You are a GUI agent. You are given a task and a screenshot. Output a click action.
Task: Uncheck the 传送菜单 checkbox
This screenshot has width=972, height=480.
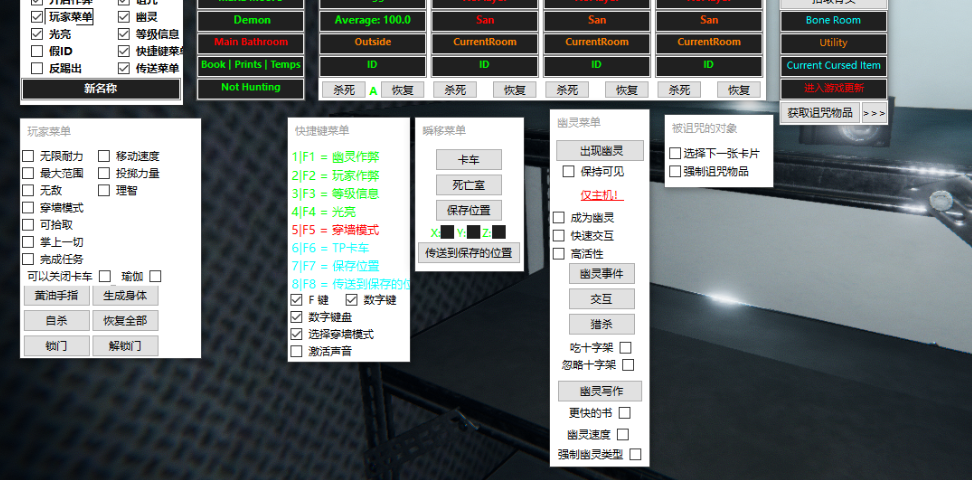123,68
